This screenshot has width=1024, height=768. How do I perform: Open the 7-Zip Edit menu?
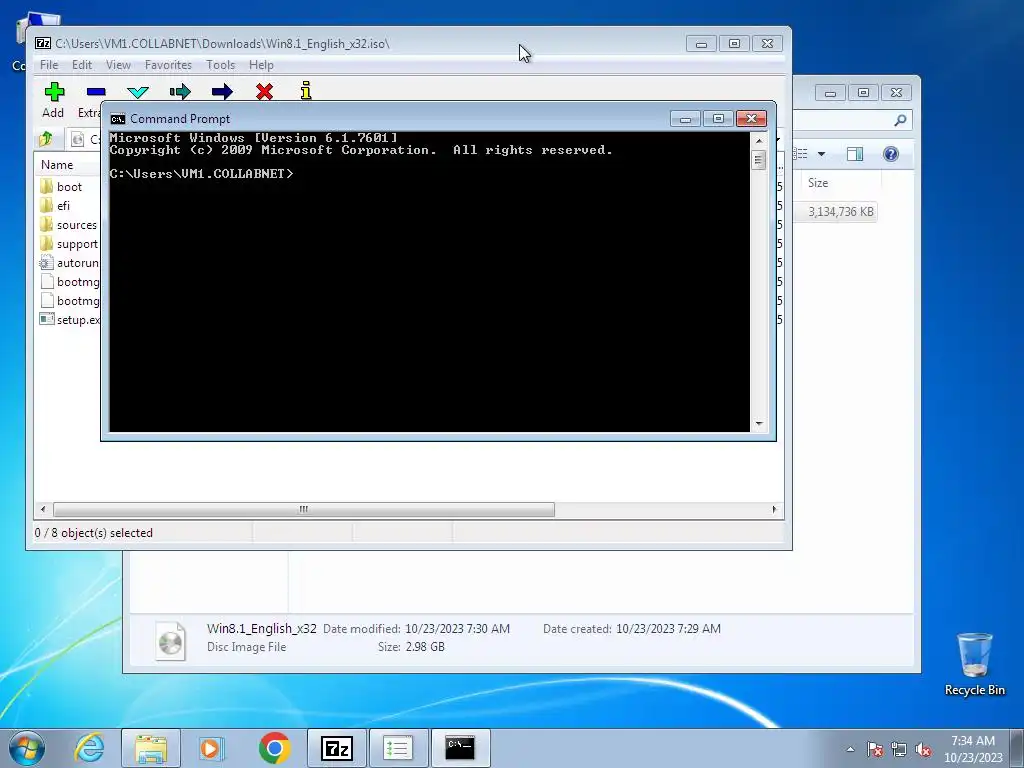point(82,65)
